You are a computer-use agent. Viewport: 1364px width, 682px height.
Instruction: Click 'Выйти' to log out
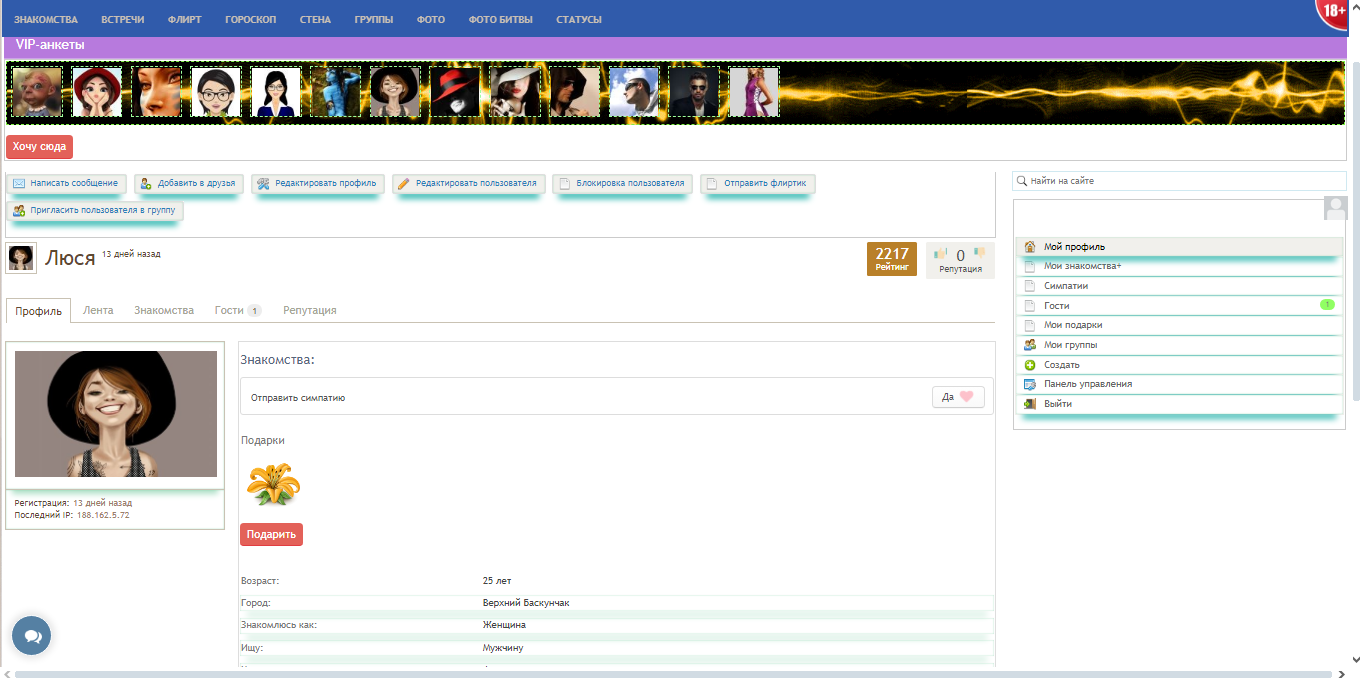[1058, 404]
